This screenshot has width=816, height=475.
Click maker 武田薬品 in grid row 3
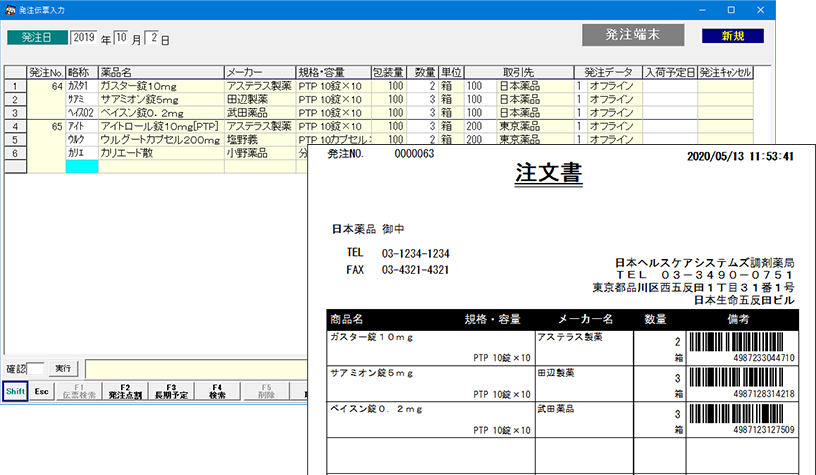pyautogui.click(x=247, y=113)
